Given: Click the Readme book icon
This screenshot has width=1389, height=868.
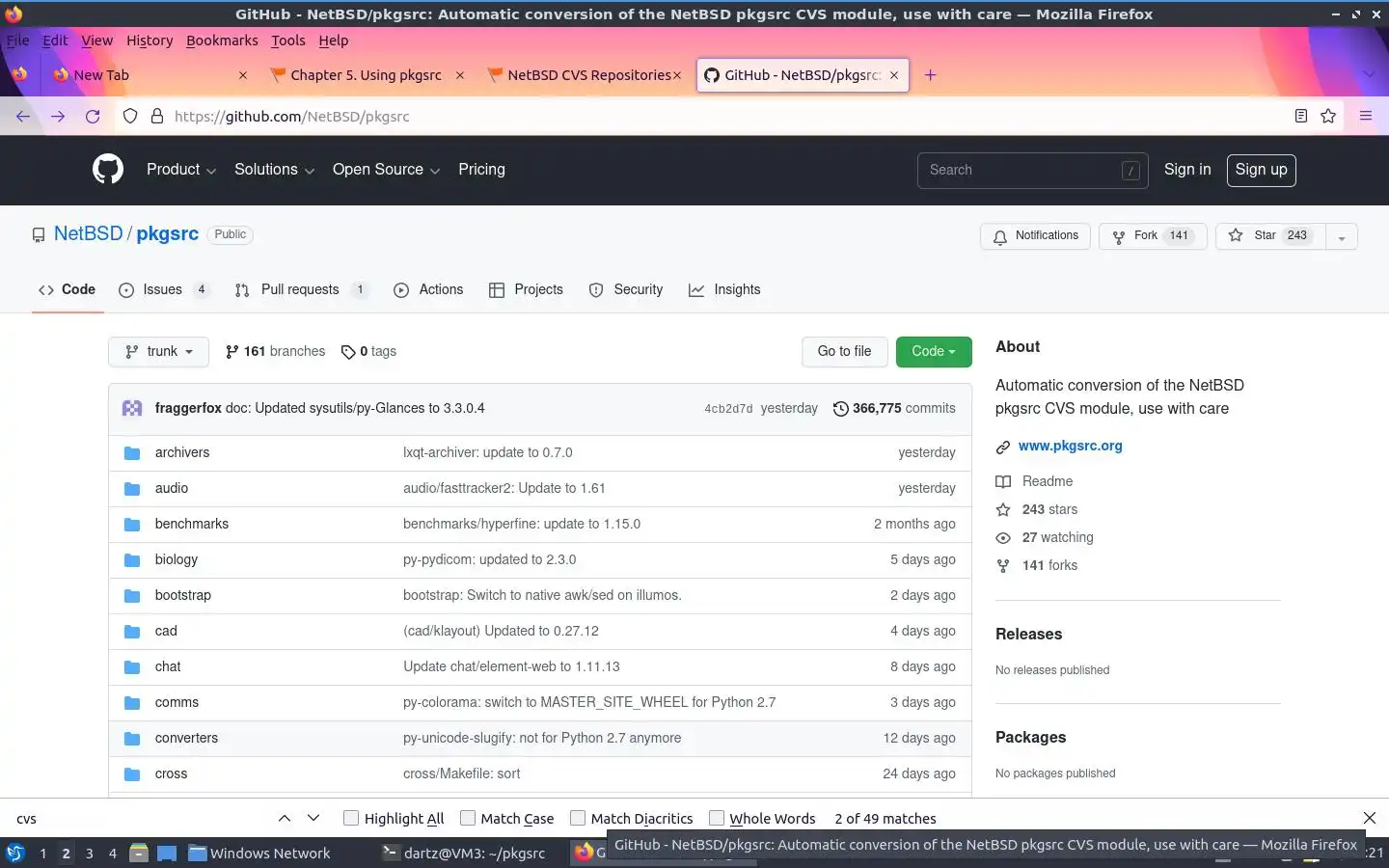Looking at the screenshot, I should point(1003,481).
